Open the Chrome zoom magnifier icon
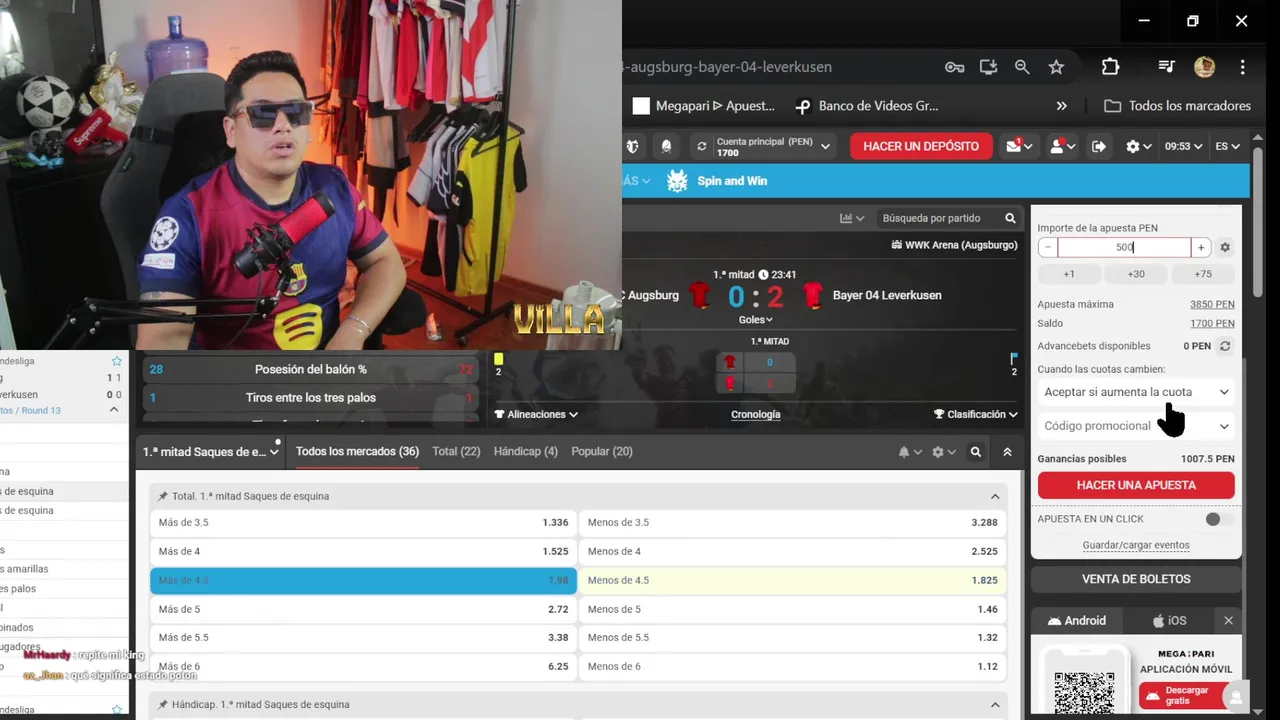 [x=1022, y=67]
